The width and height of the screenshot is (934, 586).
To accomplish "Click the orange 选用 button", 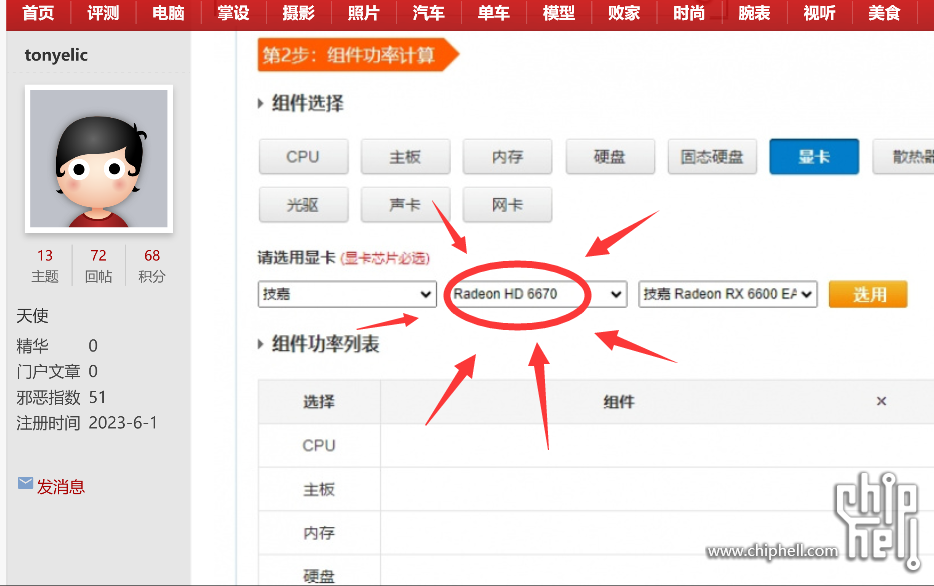I will tap(868, 294).
